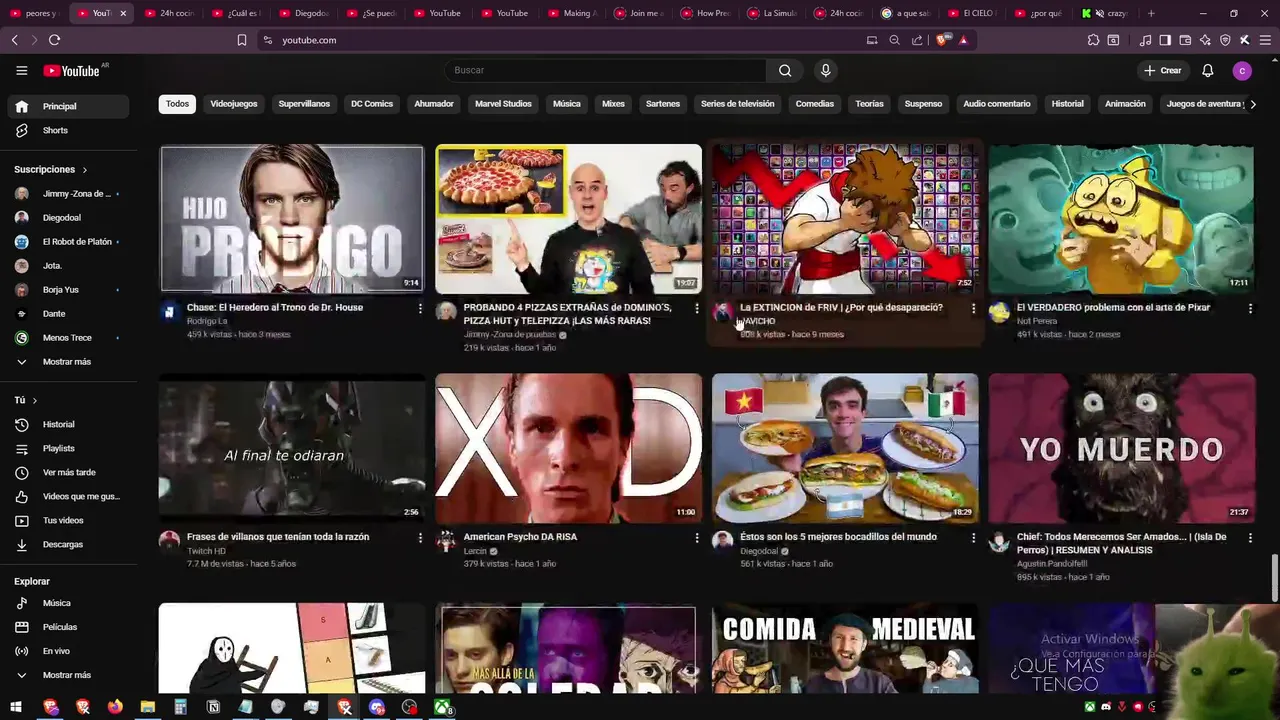
Task: Expand Suscripciones section chevron
Action: click(85, 170)
